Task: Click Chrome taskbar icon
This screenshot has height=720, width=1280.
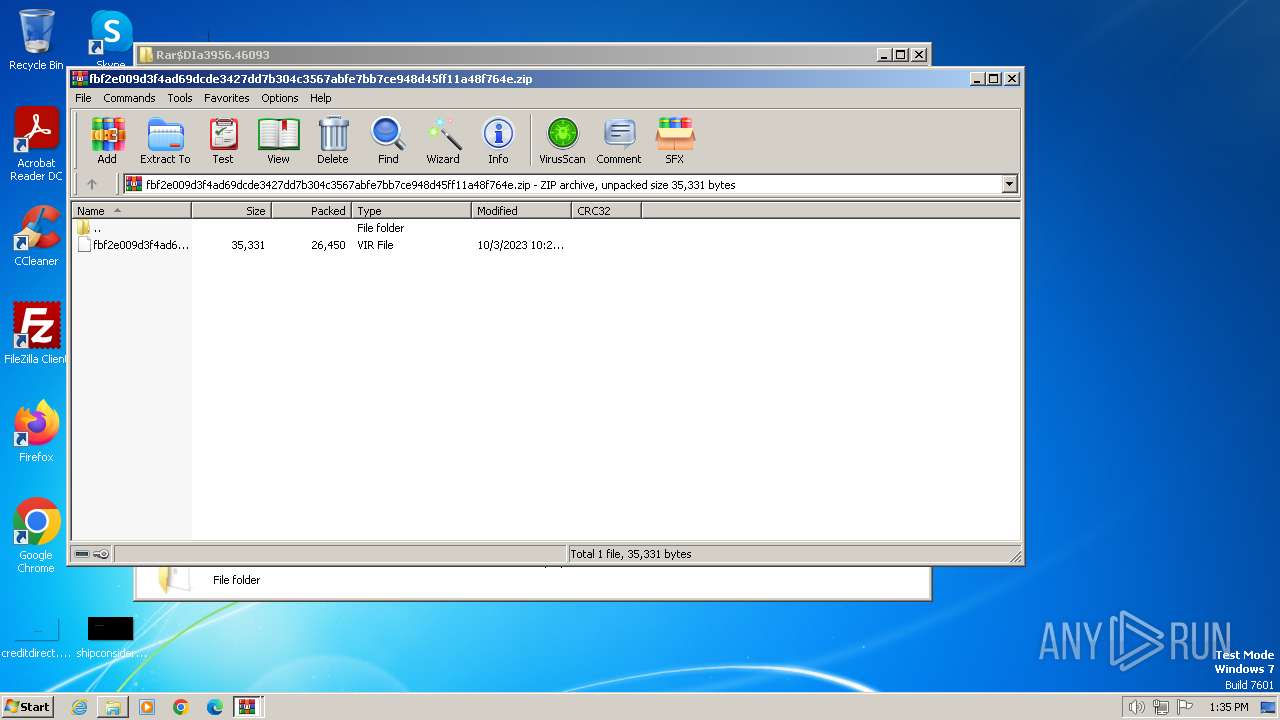Action: point(181,707)
